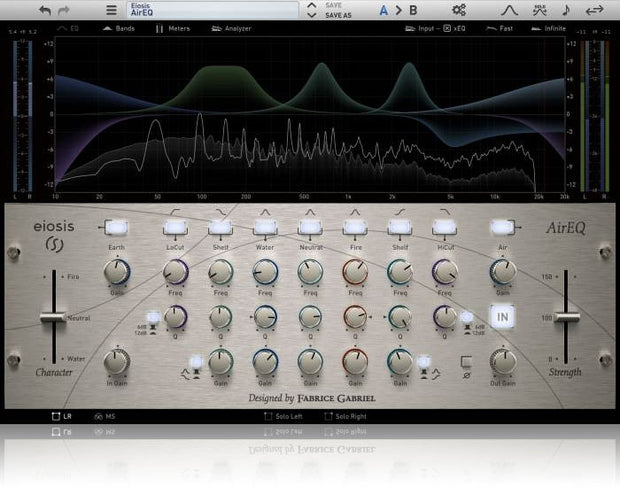
Task: Toggle the Fire band button
Action: (x=355, y=228)
